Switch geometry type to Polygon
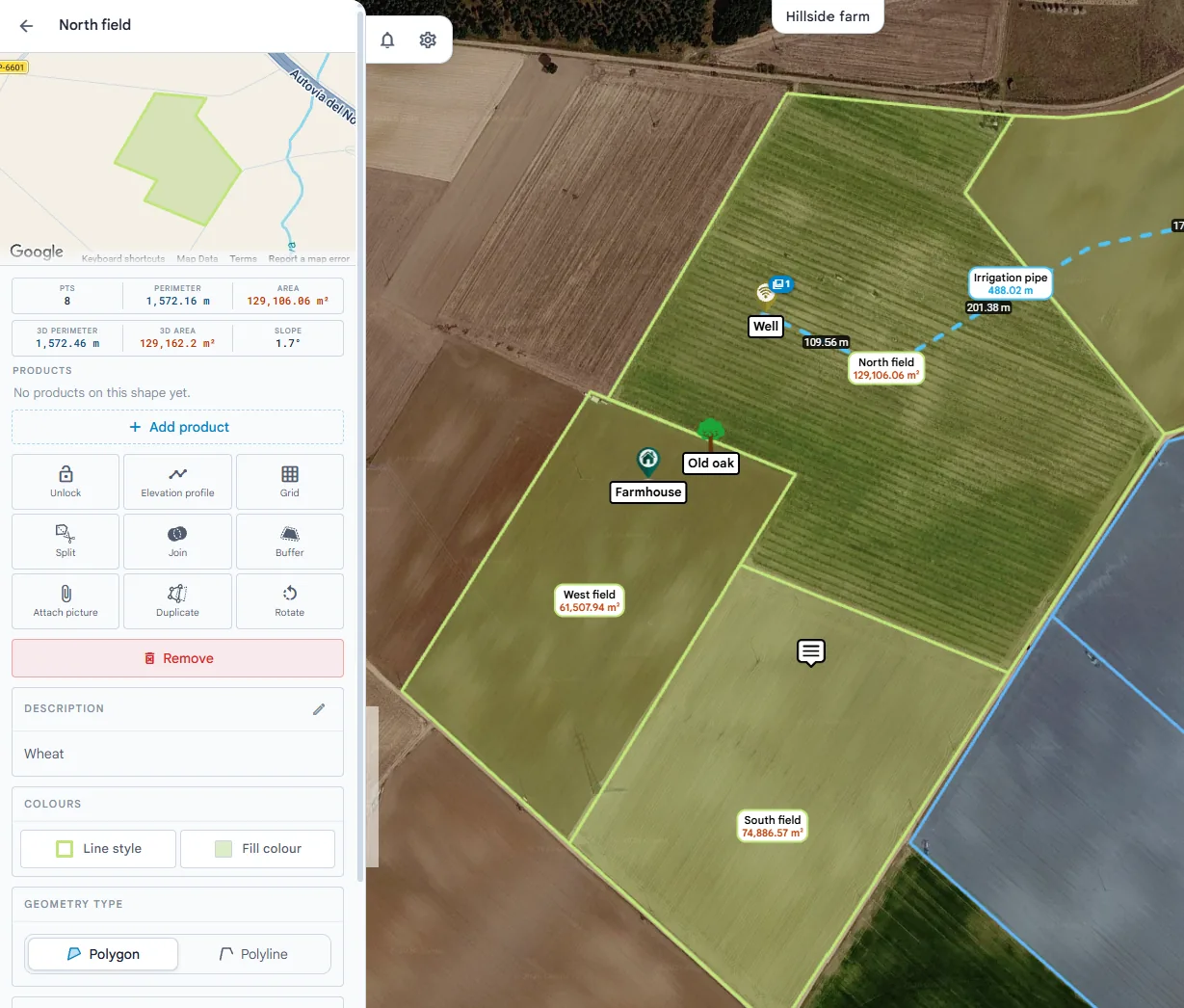 tap(103, 954)
